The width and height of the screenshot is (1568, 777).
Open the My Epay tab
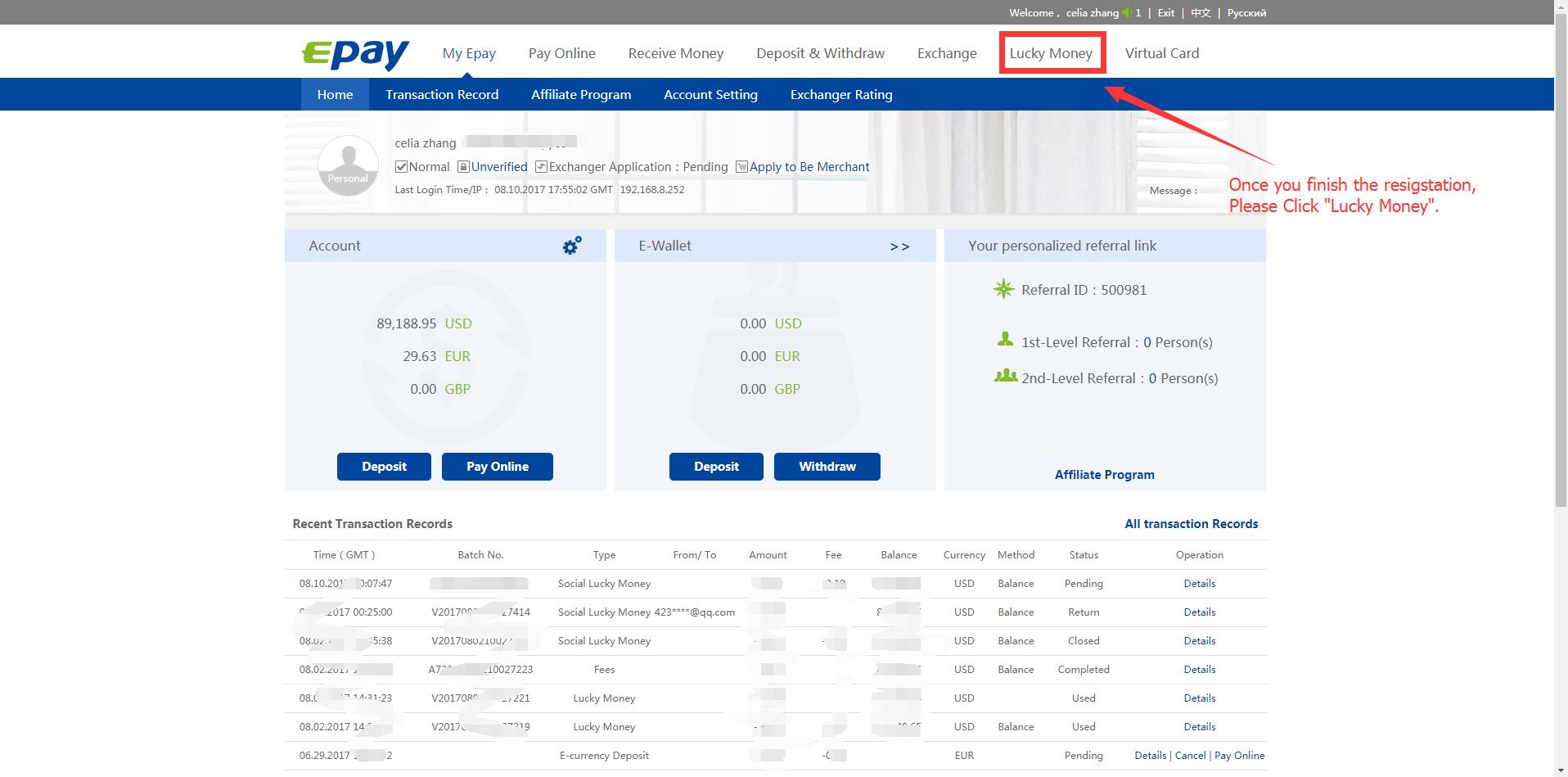click(469, 53)
